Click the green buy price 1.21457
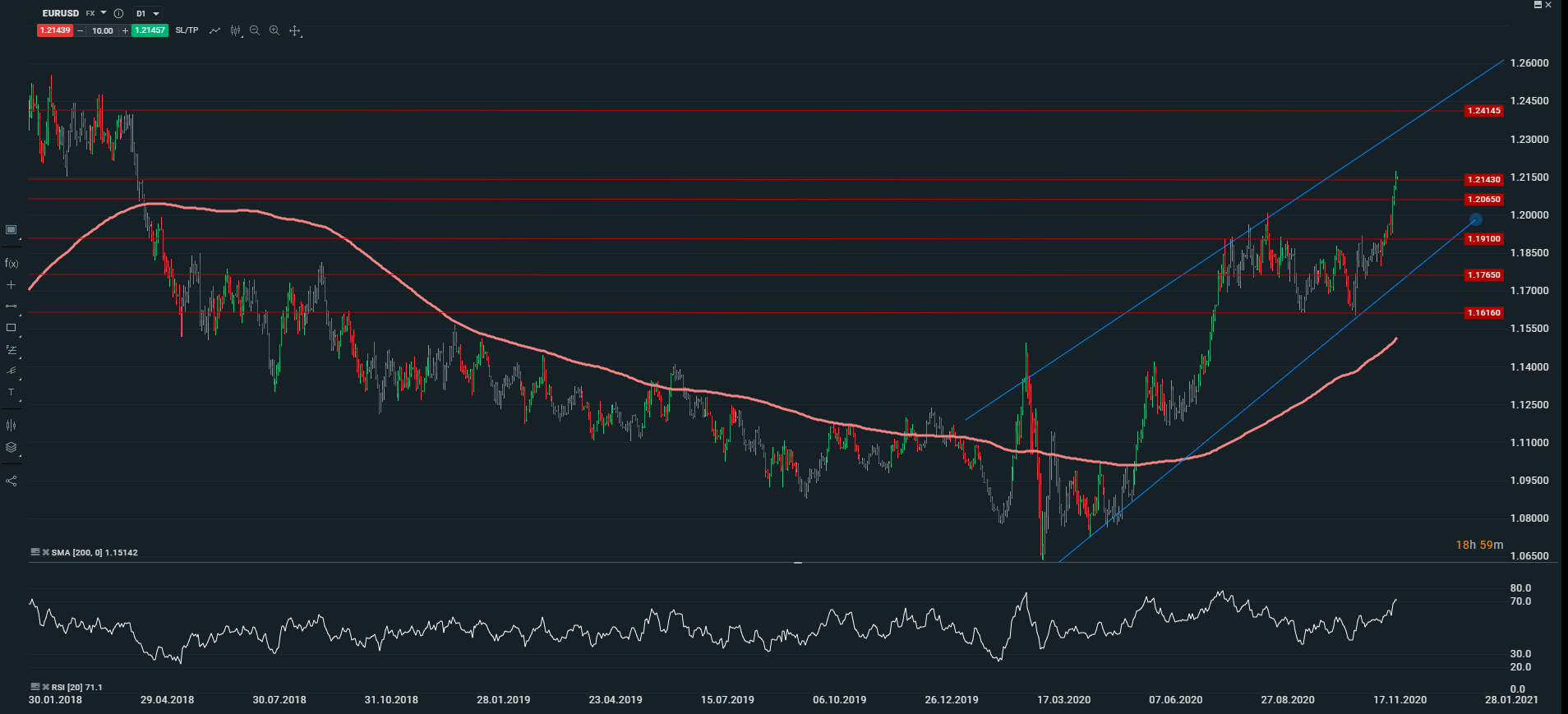The height and width of the screenshot is (714, 1568). 150,30
